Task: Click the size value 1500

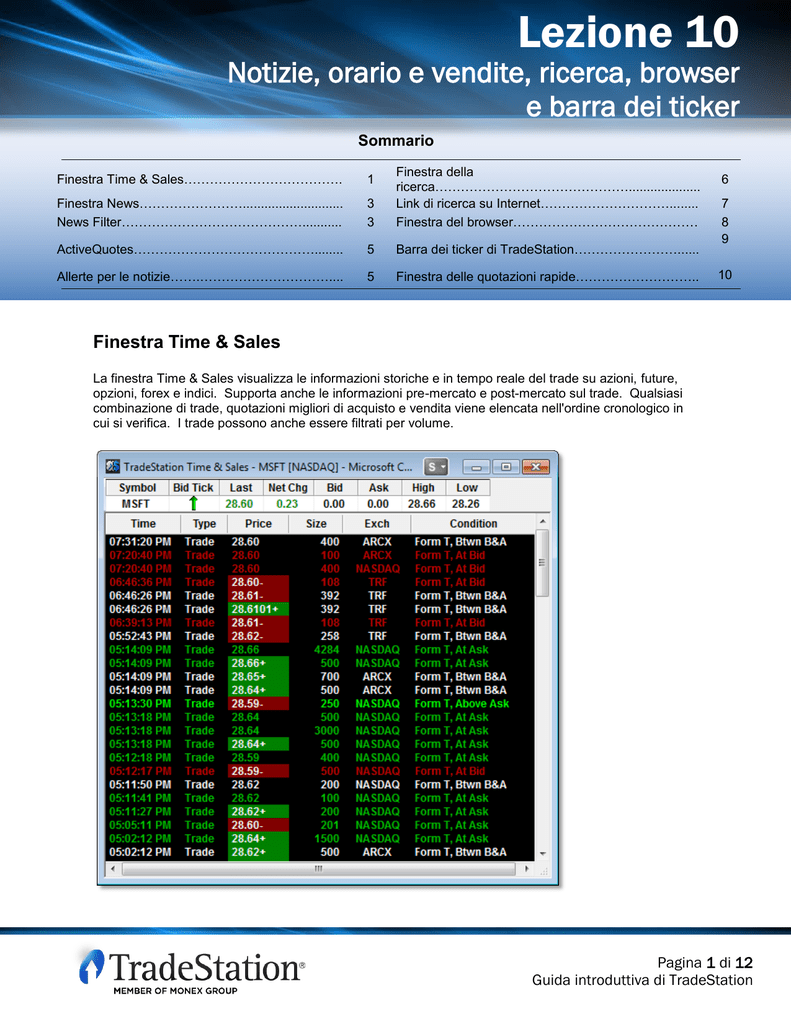Action: coord(327,839)
